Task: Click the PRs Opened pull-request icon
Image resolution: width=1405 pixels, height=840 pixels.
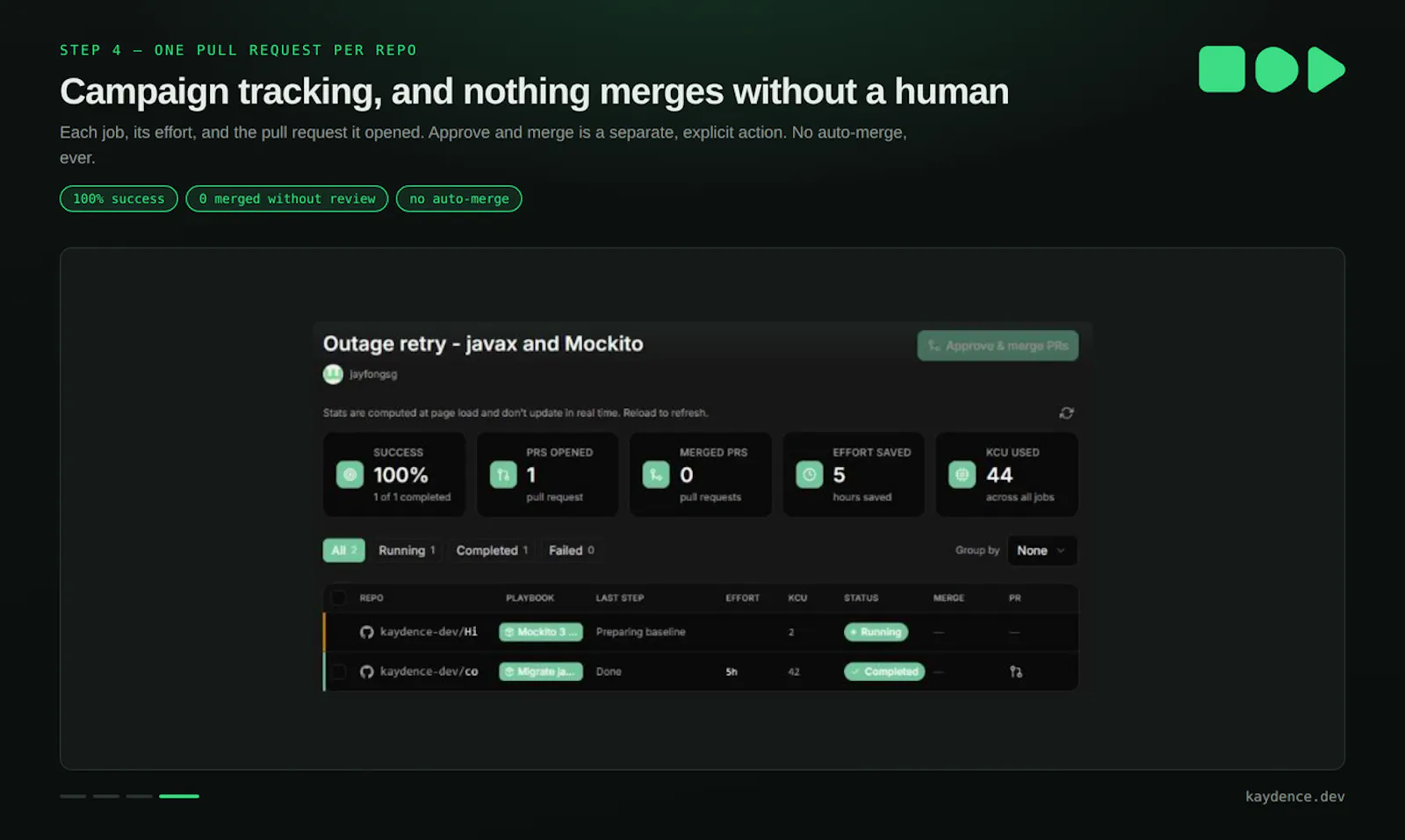Action: coord(503,475)
